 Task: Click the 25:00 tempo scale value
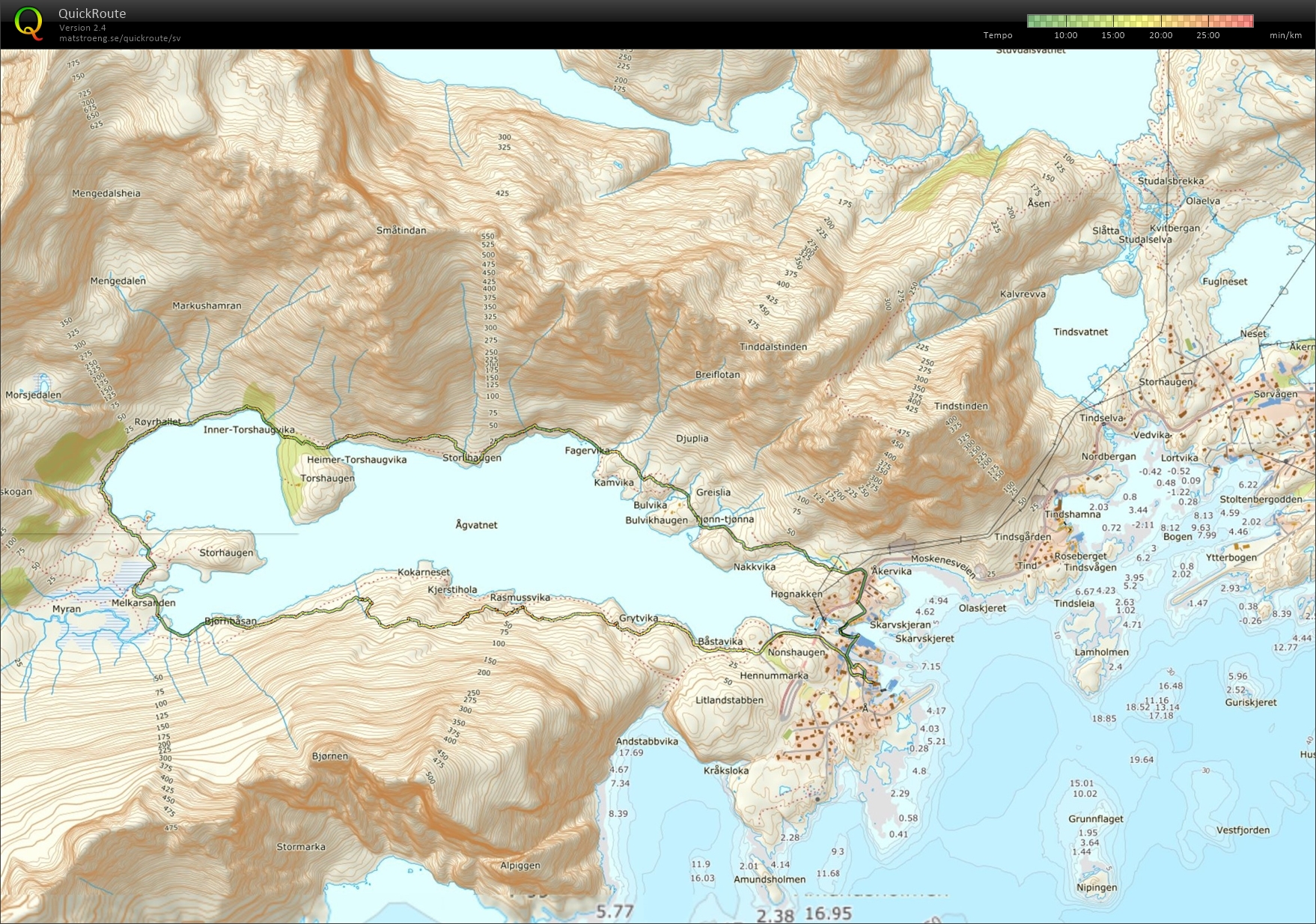pos(1207,35)
